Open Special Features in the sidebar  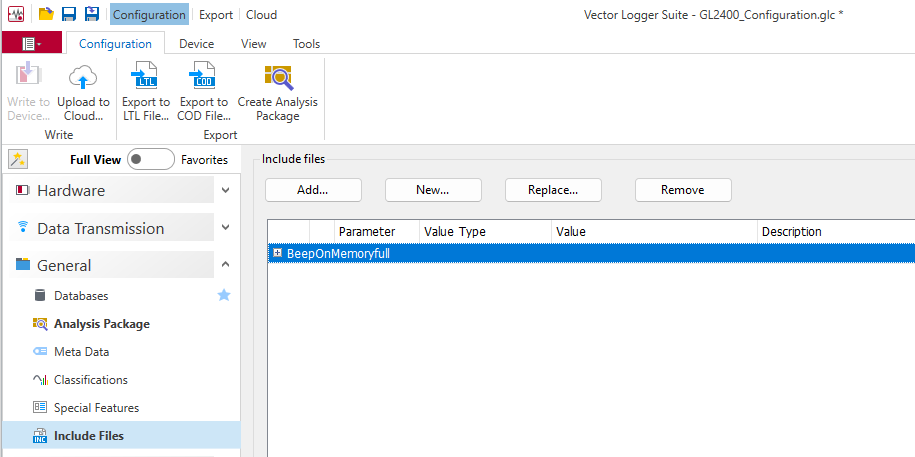pyautogui.click(x=96, y=408)
